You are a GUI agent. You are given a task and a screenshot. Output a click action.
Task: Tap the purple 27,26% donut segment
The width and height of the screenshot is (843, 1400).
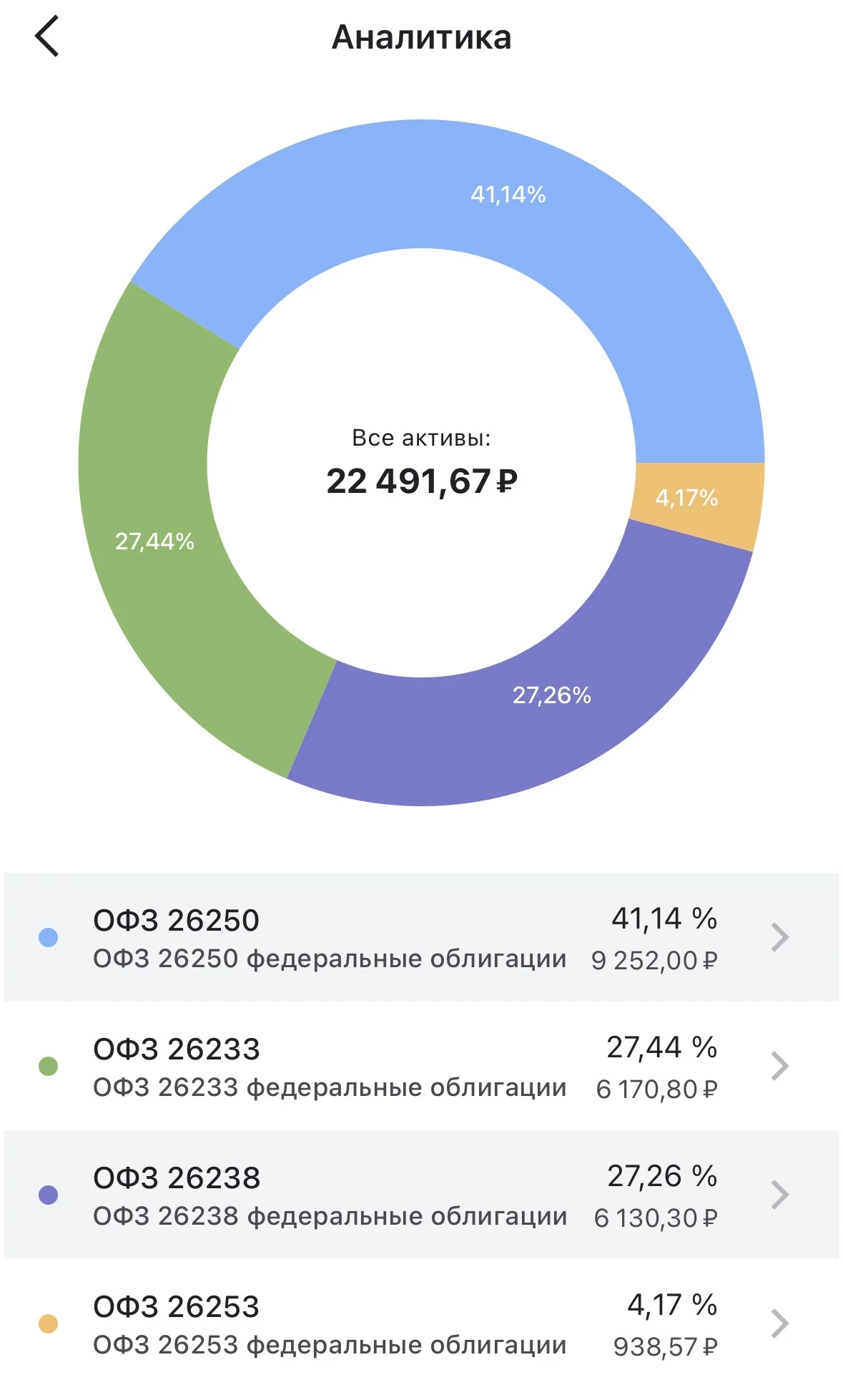pyautogui.click(x=551, y=695)
